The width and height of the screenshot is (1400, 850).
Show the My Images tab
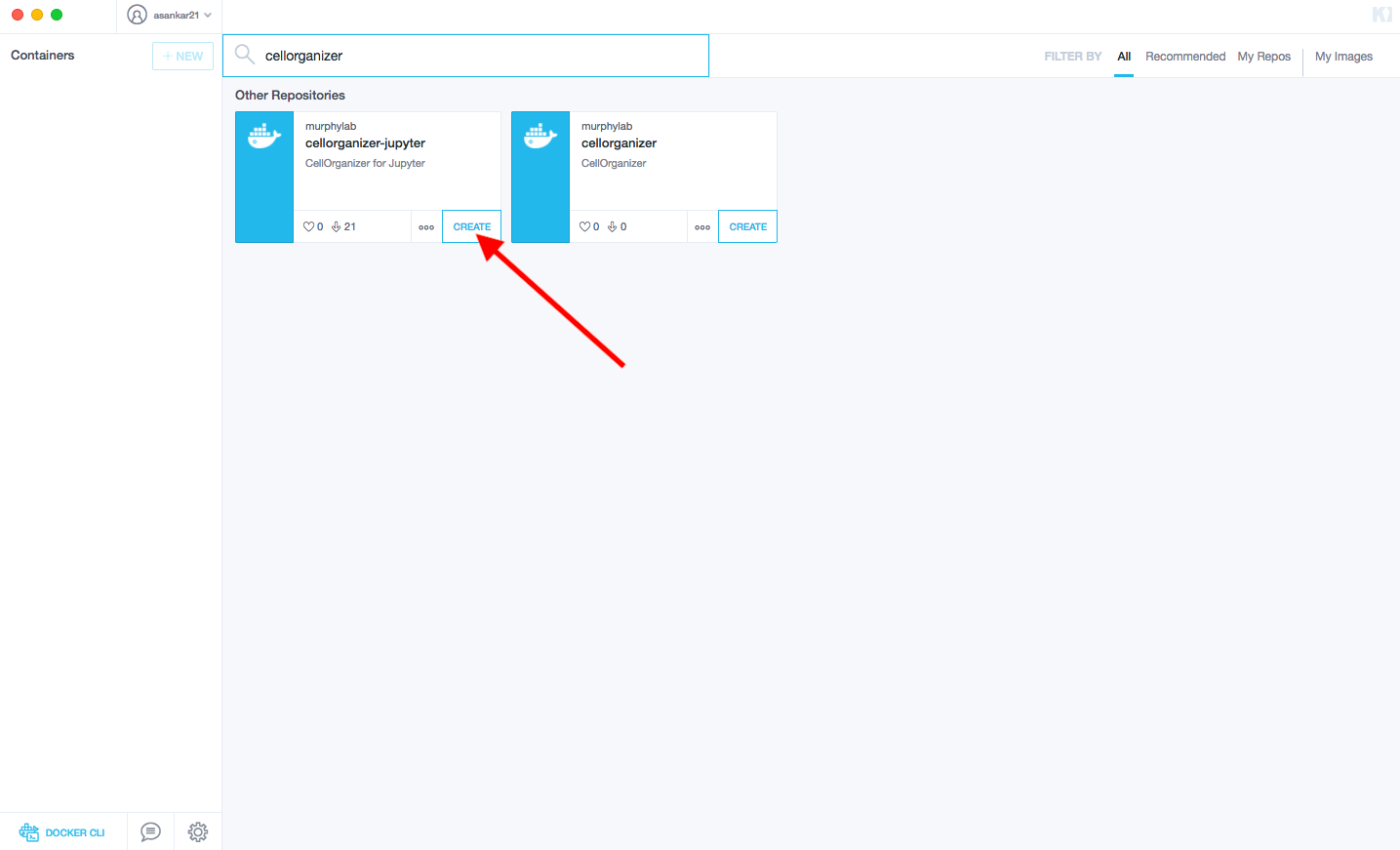(1343, 57)
